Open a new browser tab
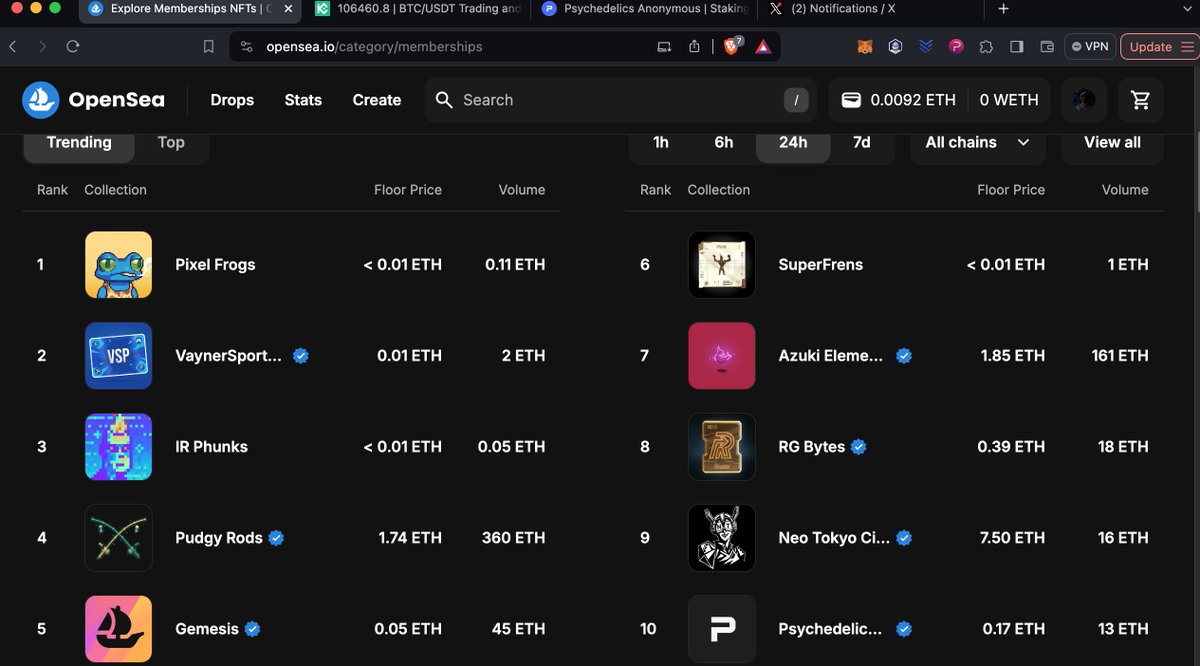The height and width of the screenshot is (666, 1200). pos(1004,9)
